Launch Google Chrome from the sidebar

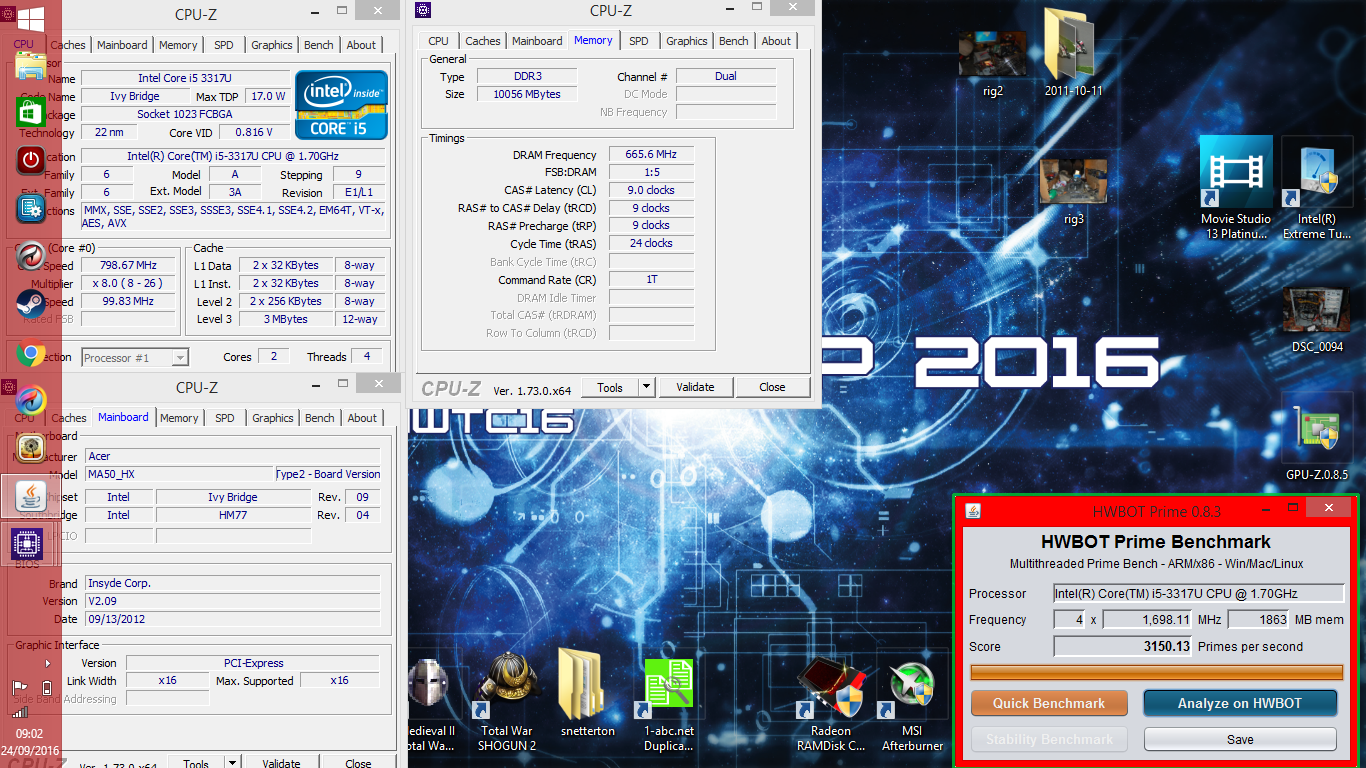click(x=31, y=354)
